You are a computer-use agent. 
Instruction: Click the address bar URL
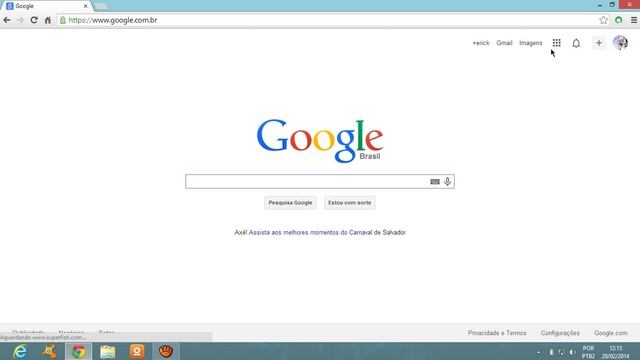click(x=113, y=20)
